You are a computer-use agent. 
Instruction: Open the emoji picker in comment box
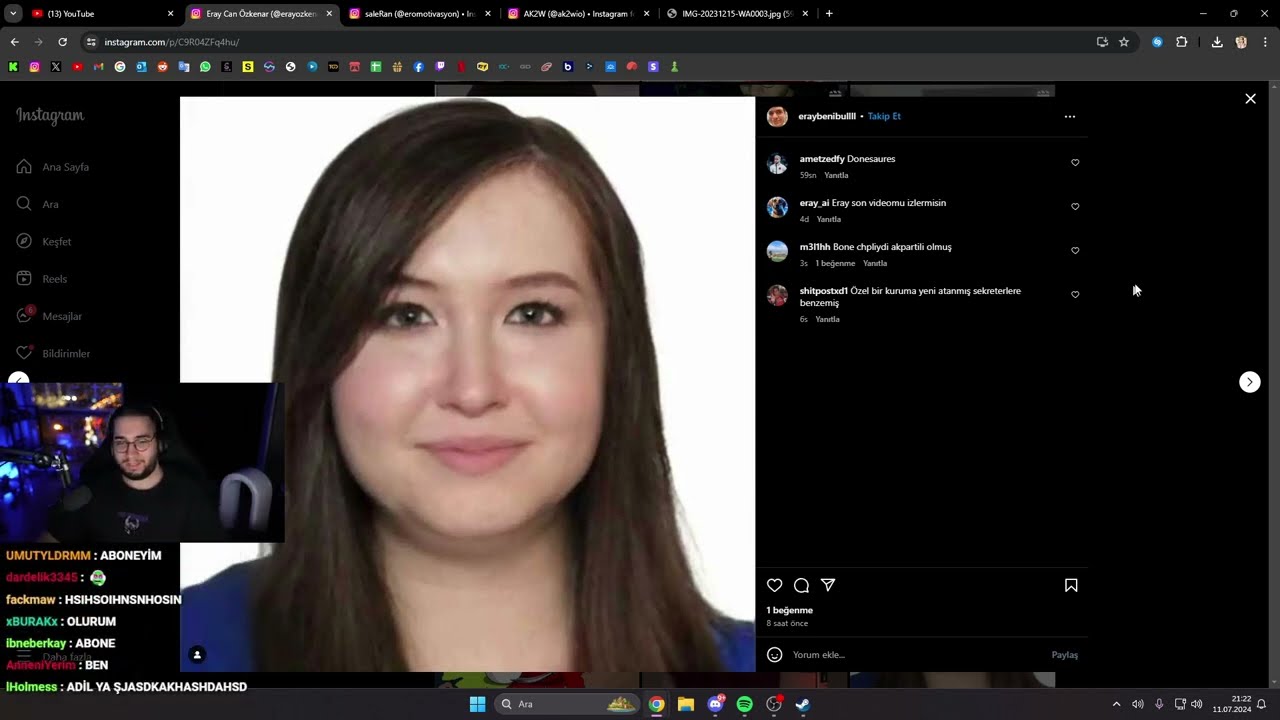click(x=774, y=654)
